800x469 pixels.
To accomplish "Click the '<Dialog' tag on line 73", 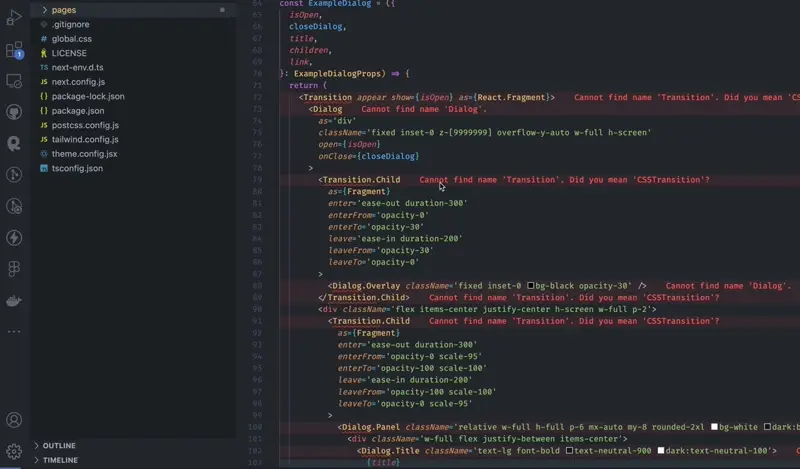I will (x=326, y=109).
